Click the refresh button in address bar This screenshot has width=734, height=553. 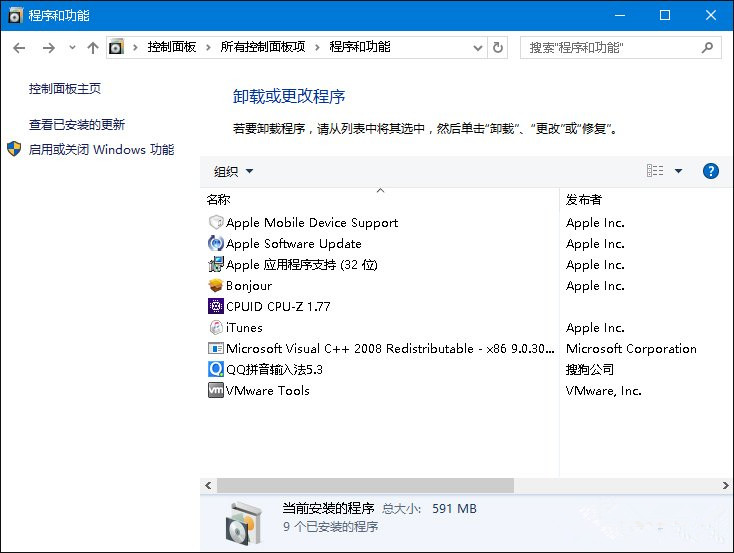(x=499, y=47)
